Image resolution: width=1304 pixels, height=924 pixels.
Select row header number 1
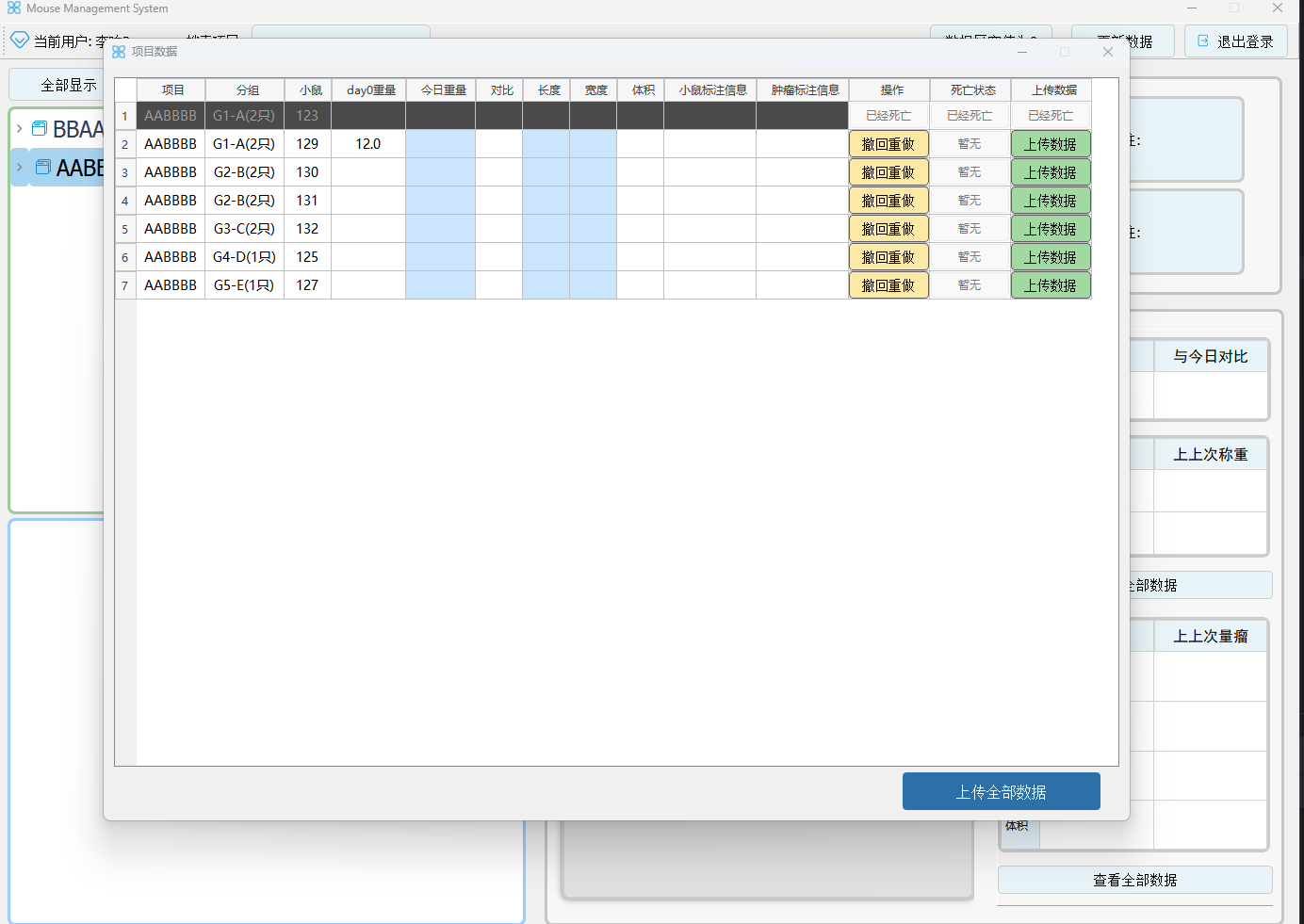tap(125, 116)
